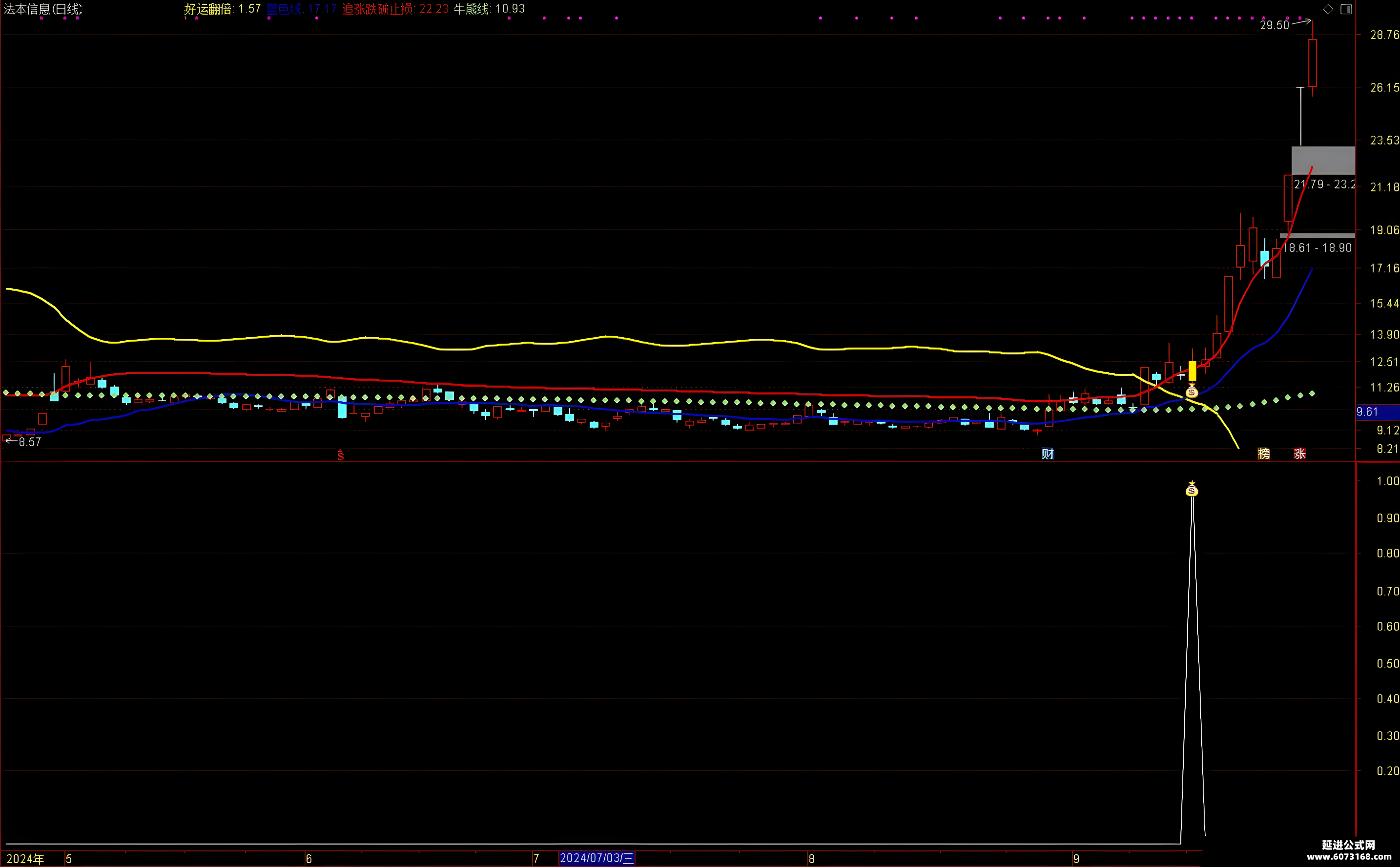Select the 追涨跌破止损 indicator label
The height and width of the screenshot is (867, 1400).
[x=378, y=9]
